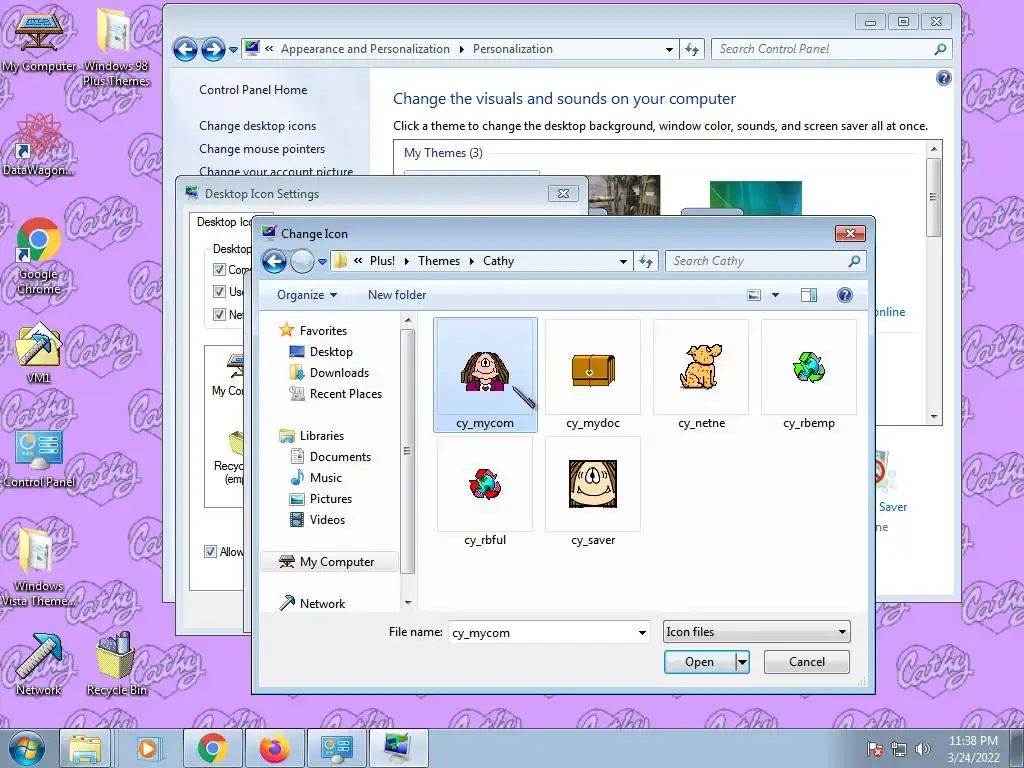
Task: Click Cancel in Change Icon dialog
Action: pyautogui.click(x=807, y=662)
